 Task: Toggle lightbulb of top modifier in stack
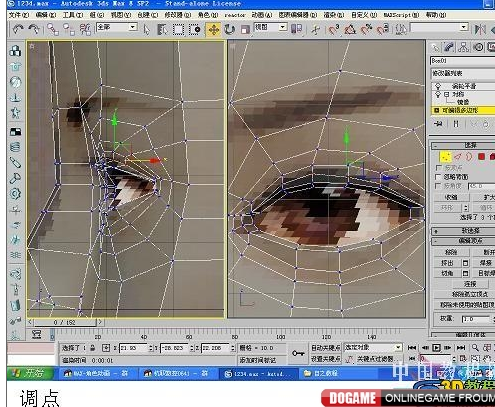click(438, 86)
